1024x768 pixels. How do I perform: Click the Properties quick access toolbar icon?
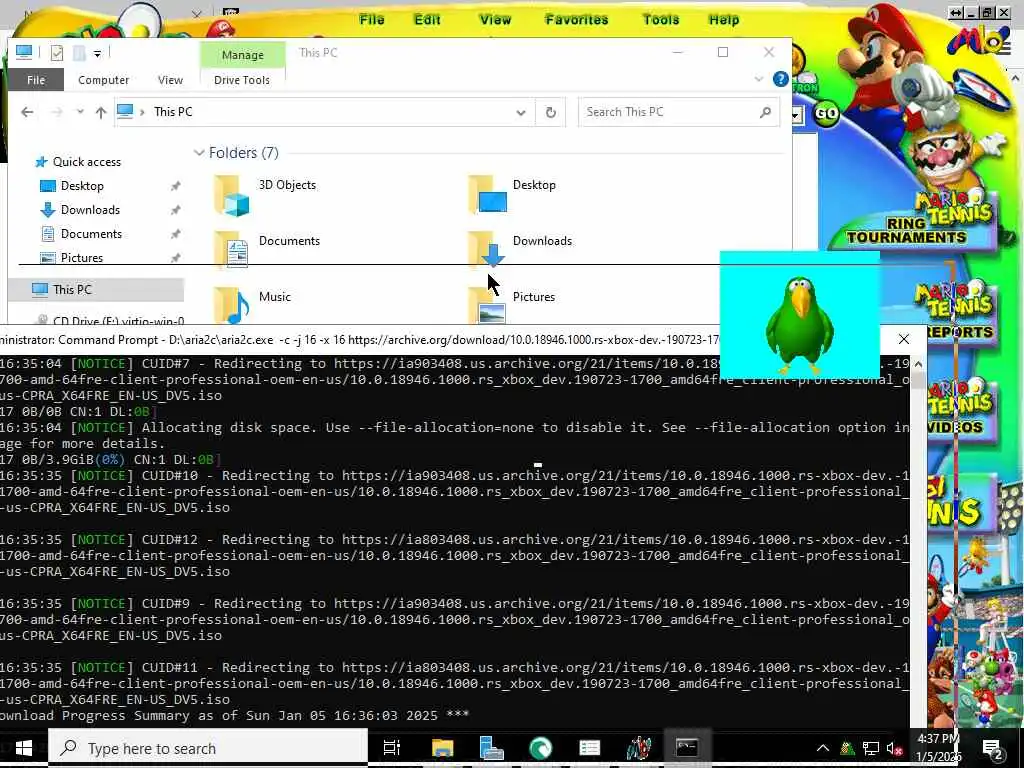tap(57, 53)
